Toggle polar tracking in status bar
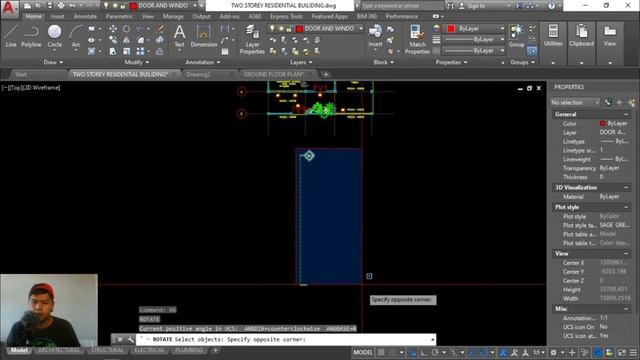This screenshot has height=360, width=640. 435,352
